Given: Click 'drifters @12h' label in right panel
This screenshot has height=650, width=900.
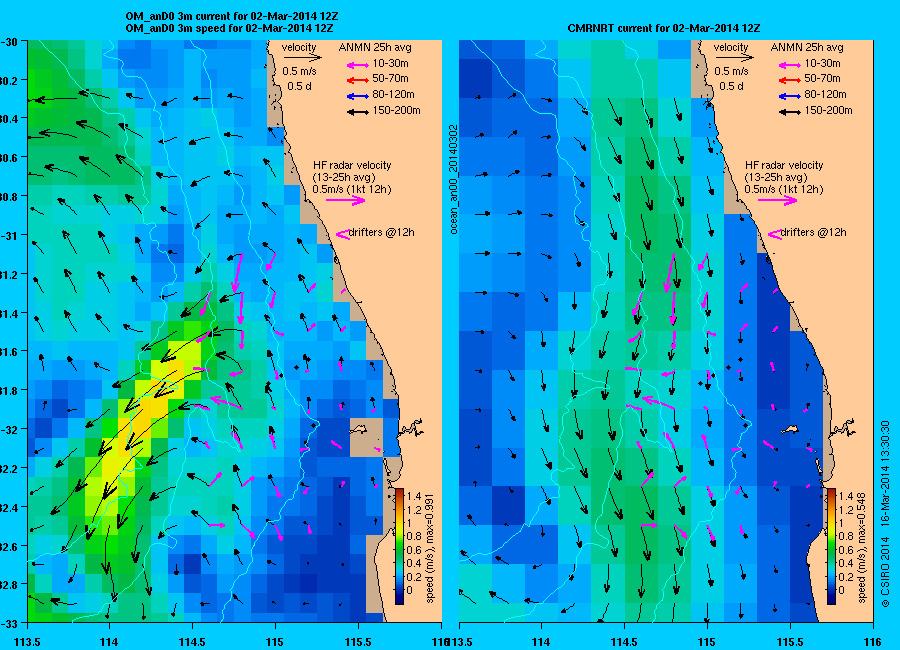Looking at the screenshot, I should 813,233.
